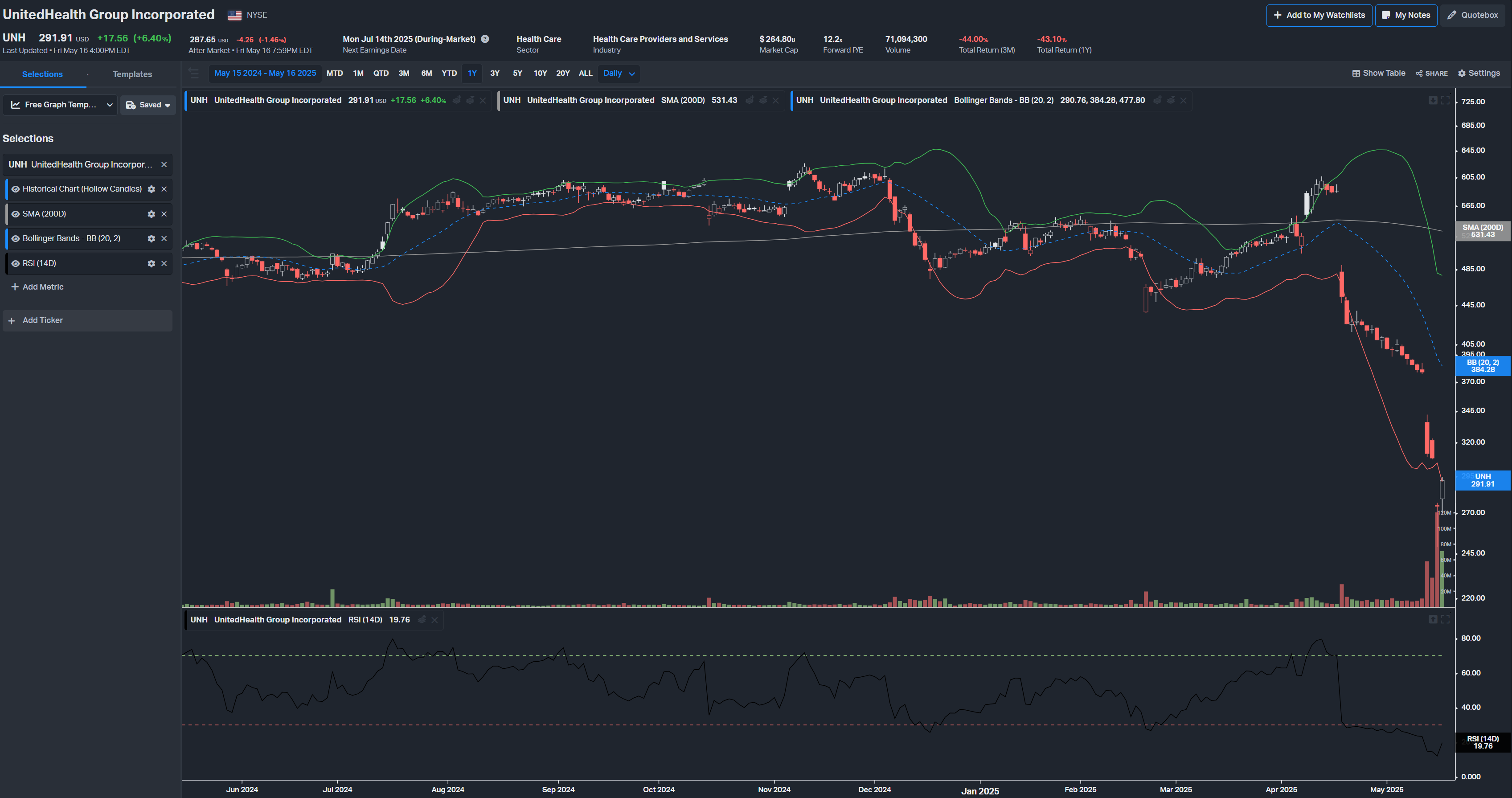Close the RSI (14D) legend chip

(x=434, y=620)
